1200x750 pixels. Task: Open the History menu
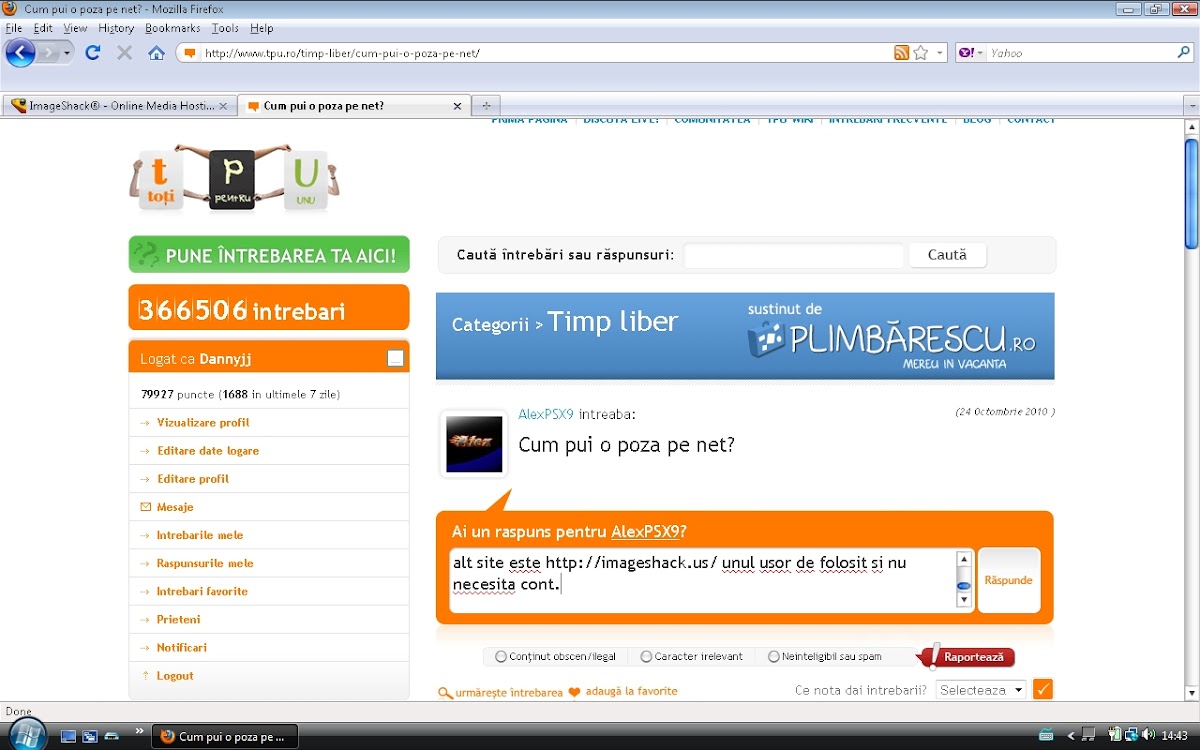(x=116, y=28)
